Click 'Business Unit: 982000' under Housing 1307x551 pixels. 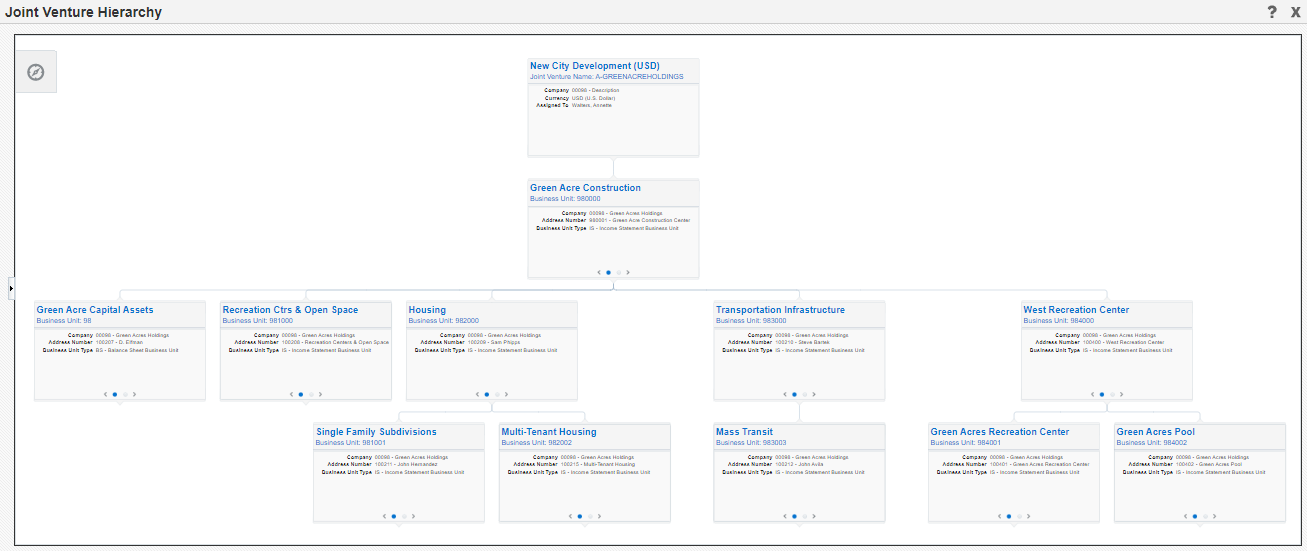(x=443, y=321)
